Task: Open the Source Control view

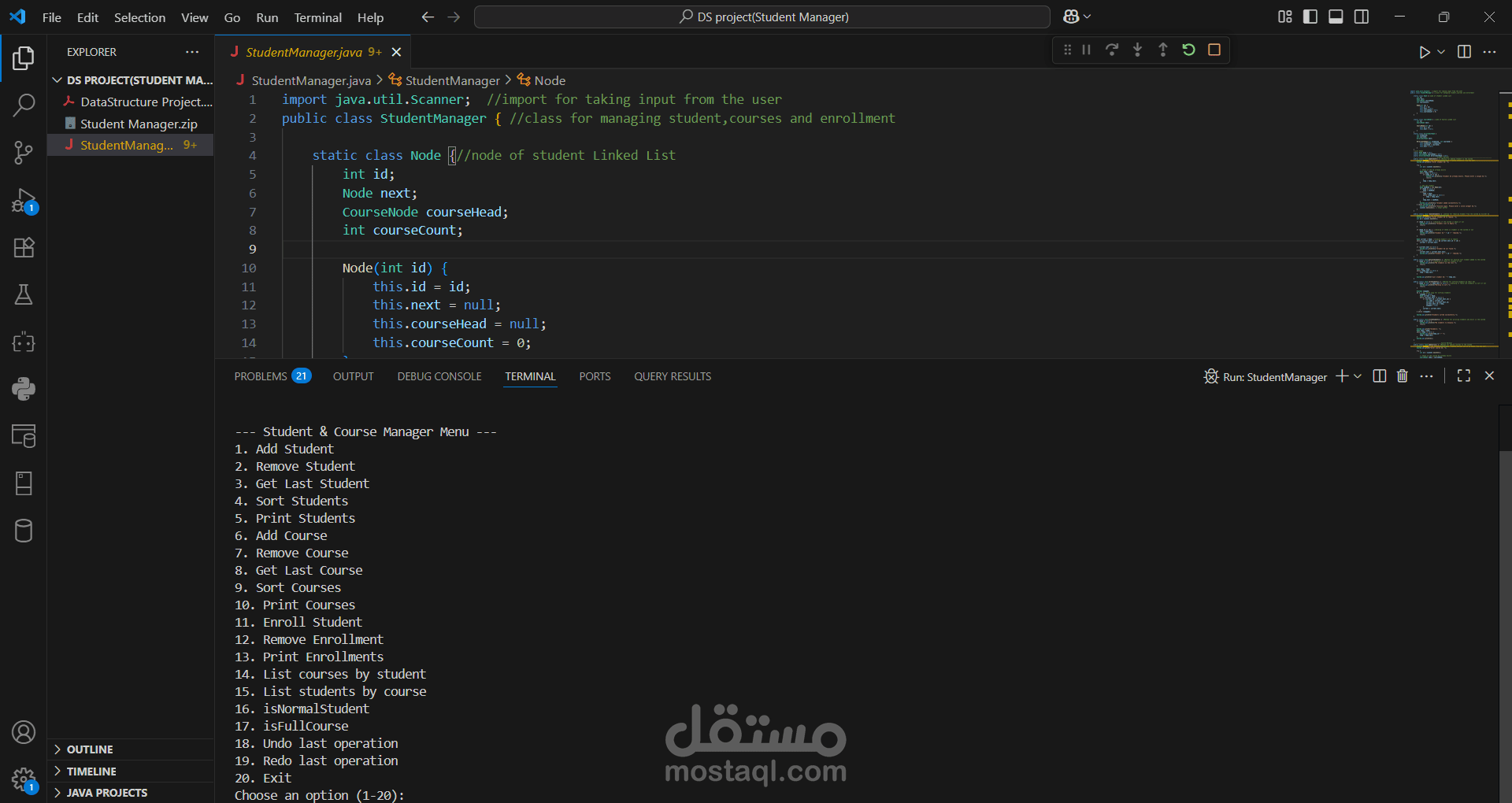Action: [24, 153]
